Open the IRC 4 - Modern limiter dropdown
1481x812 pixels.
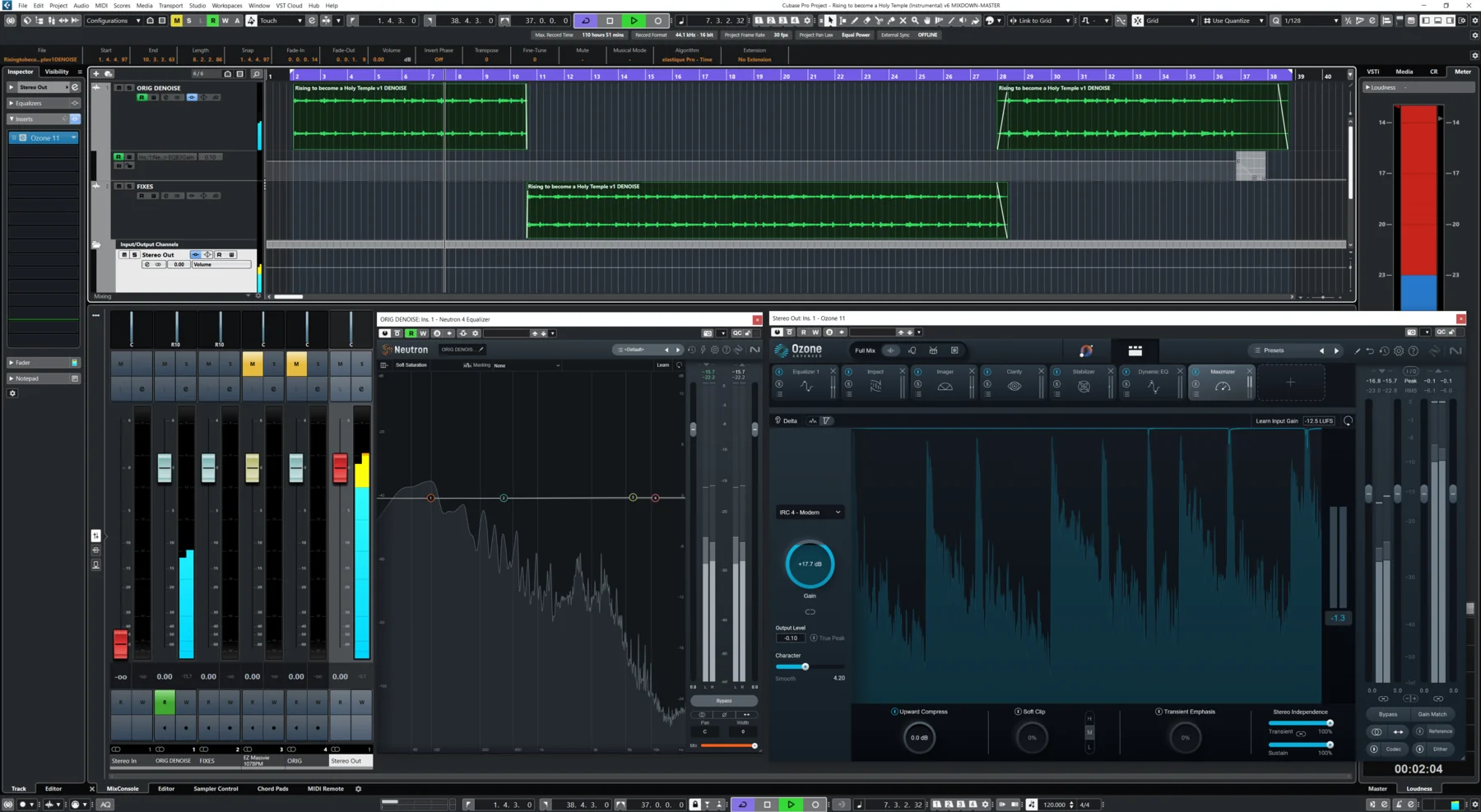click(x=809, y=512)
